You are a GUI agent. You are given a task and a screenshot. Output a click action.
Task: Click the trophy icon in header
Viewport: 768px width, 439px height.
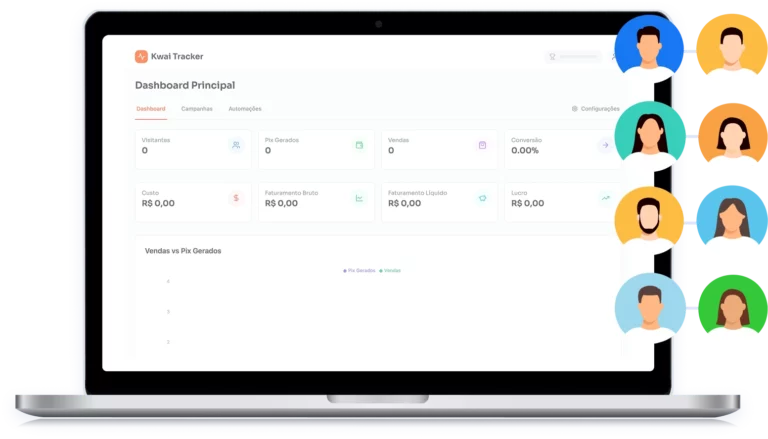click(552, 57)
